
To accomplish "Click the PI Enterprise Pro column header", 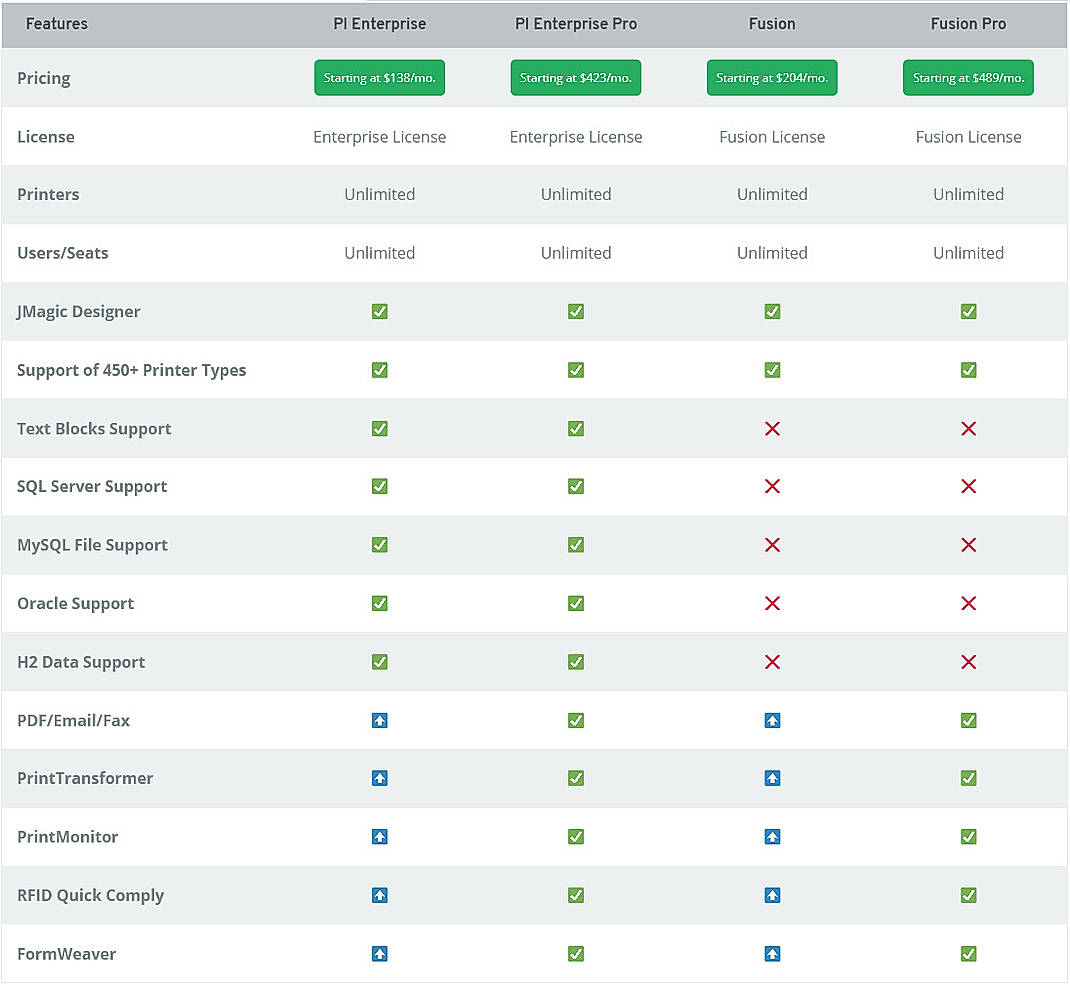I will (576, 23).
